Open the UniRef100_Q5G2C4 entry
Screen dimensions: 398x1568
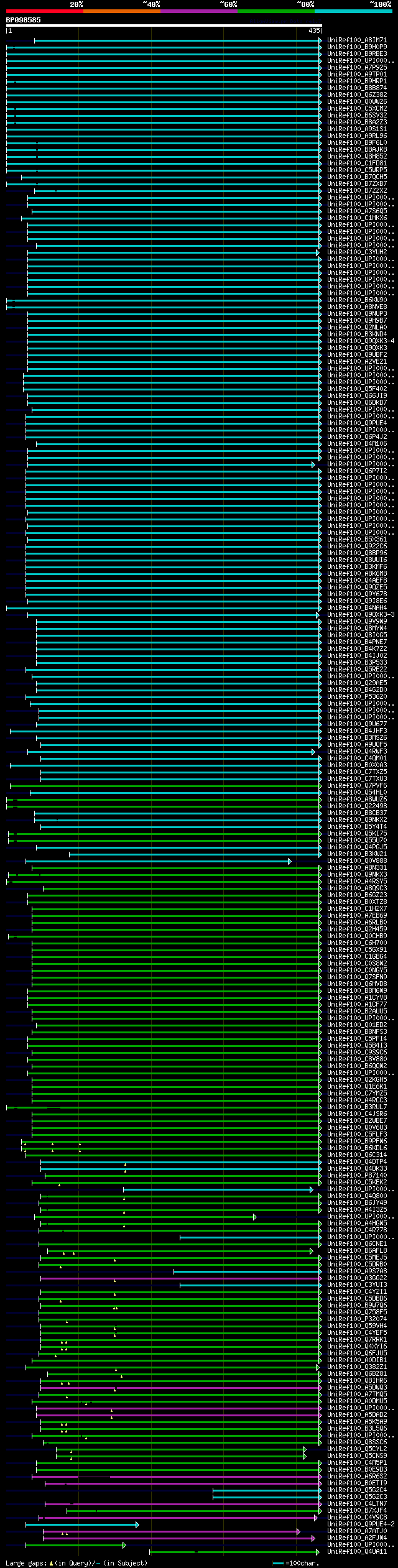(357, 1490)
